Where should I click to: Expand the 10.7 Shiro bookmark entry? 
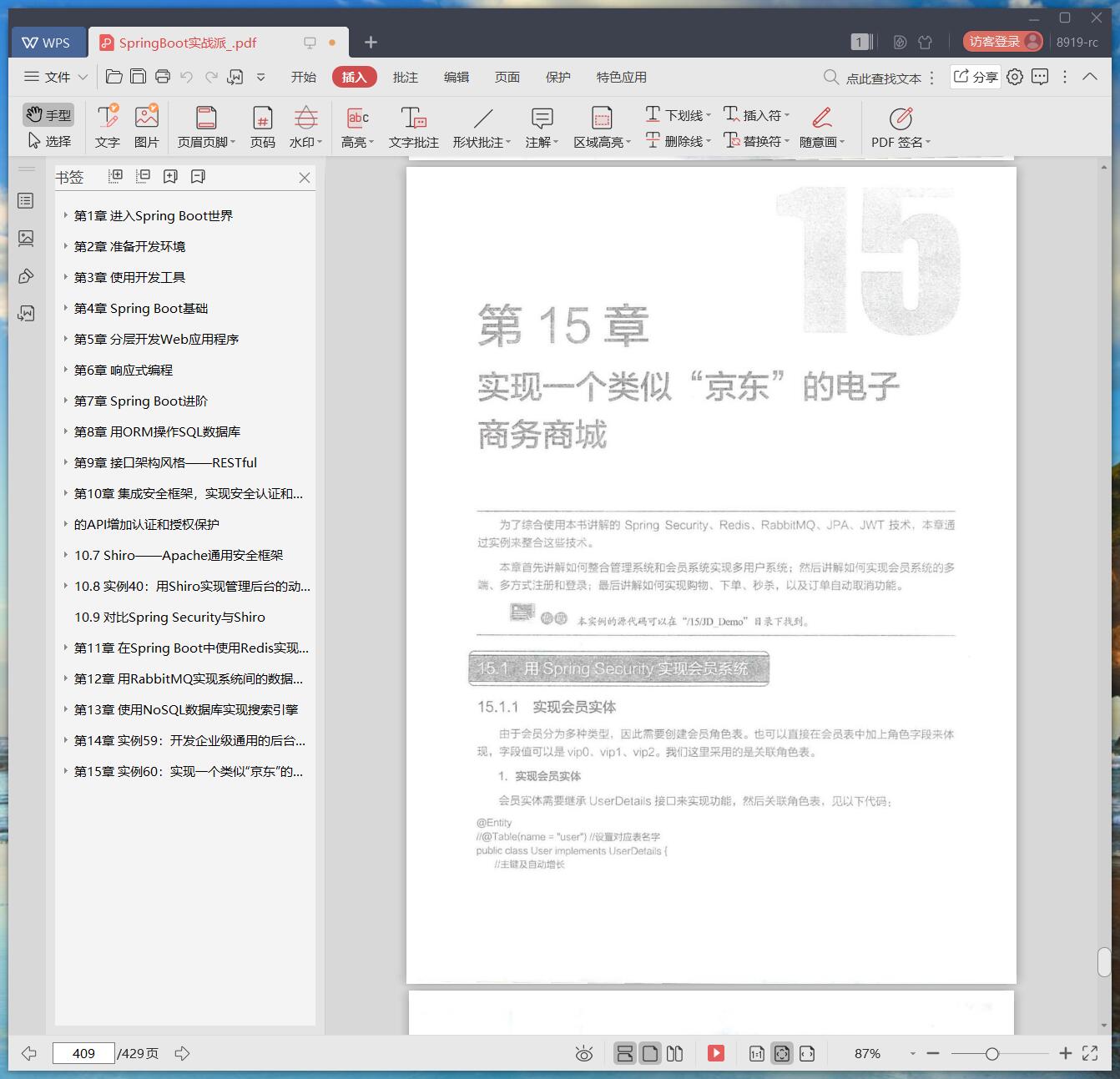[x=65, y=555]
